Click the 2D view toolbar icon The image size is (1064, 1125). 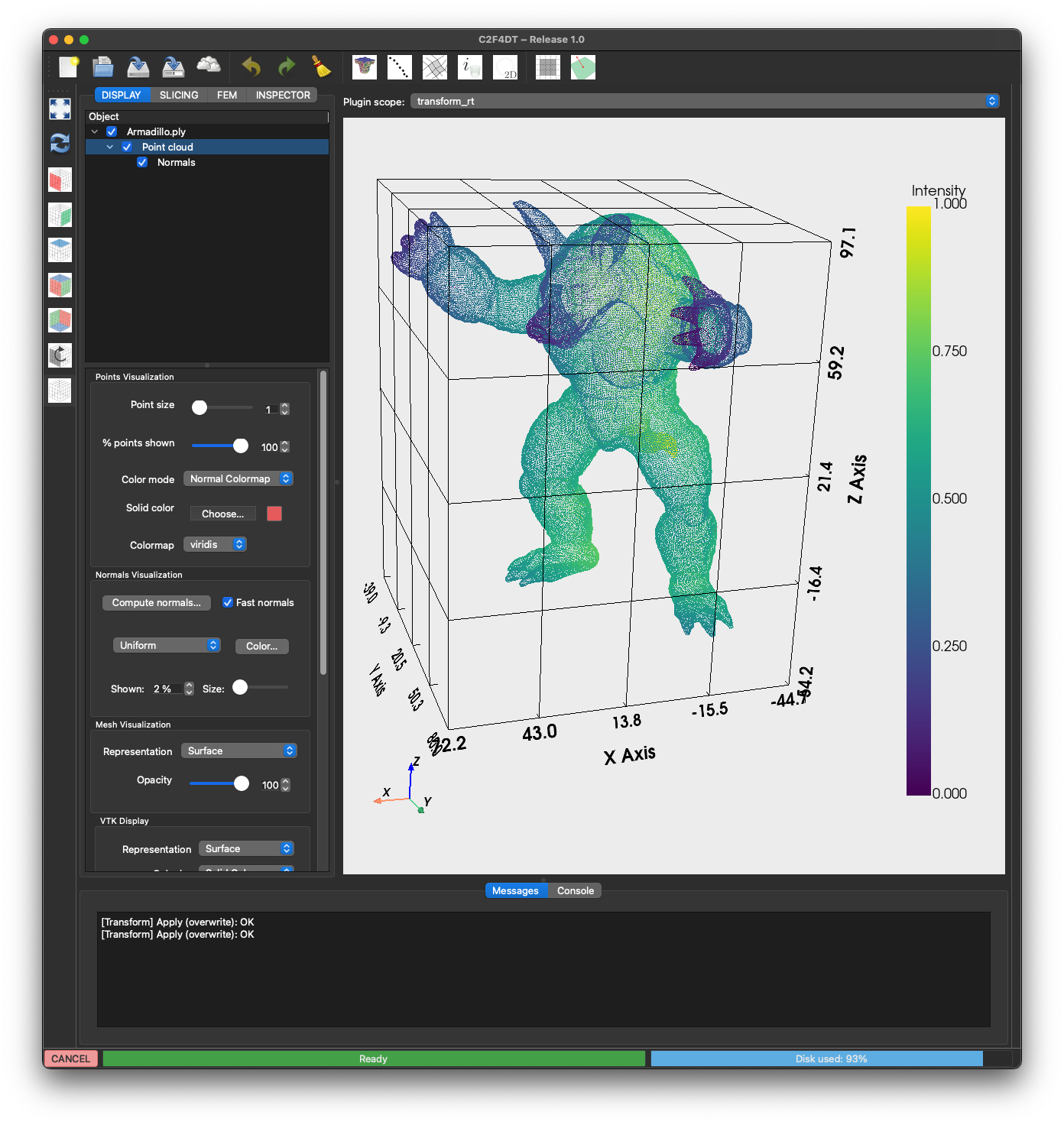coord(505,67)
